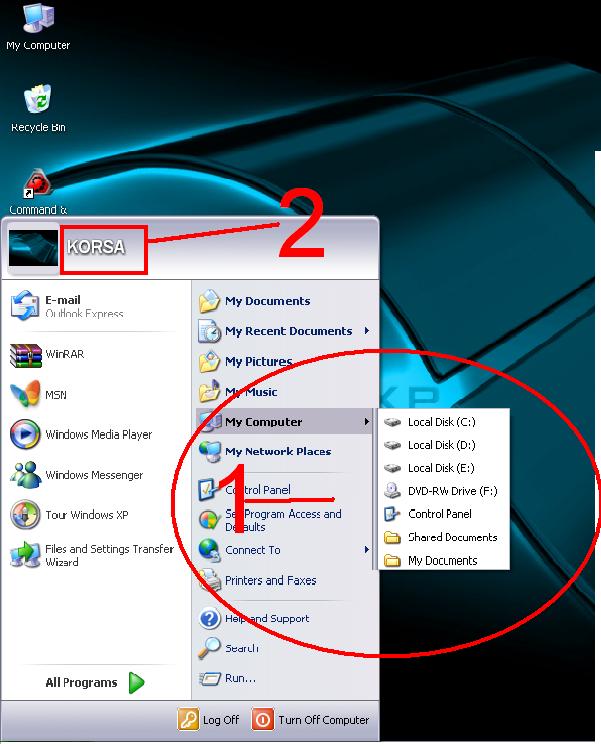Viewport: 601px width, 746px height.
Task: Click the My Recent Documents icon
Action: pyautogui.click(x=209, y=331)
